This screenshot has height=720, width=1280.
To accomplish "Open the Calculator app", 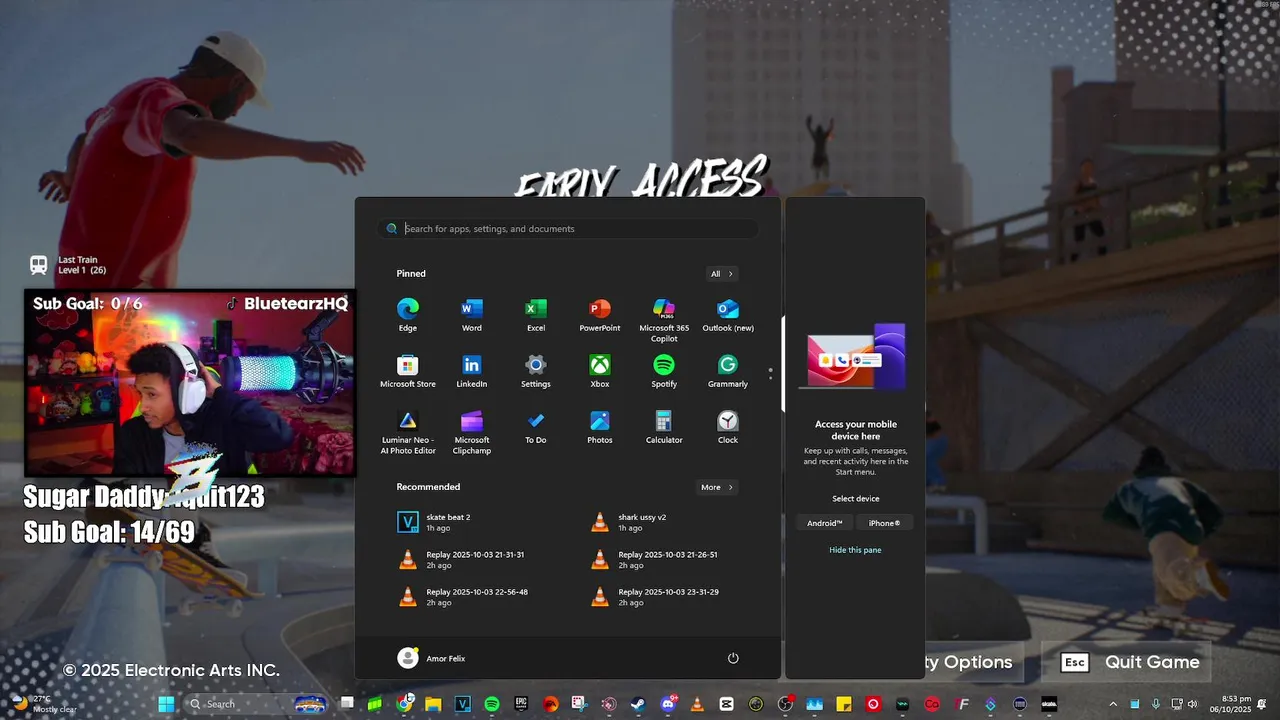I will click(x=664, y=426).
